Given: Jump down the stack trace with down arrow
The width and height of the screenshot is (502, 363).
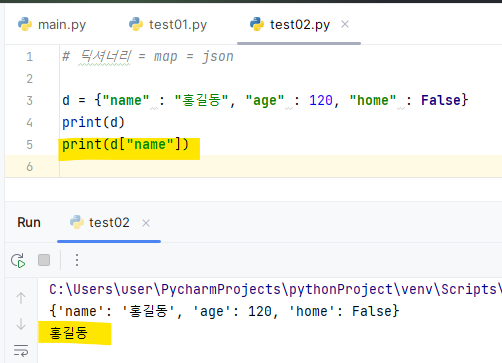Looking at the screenshot, I should 21,324.
